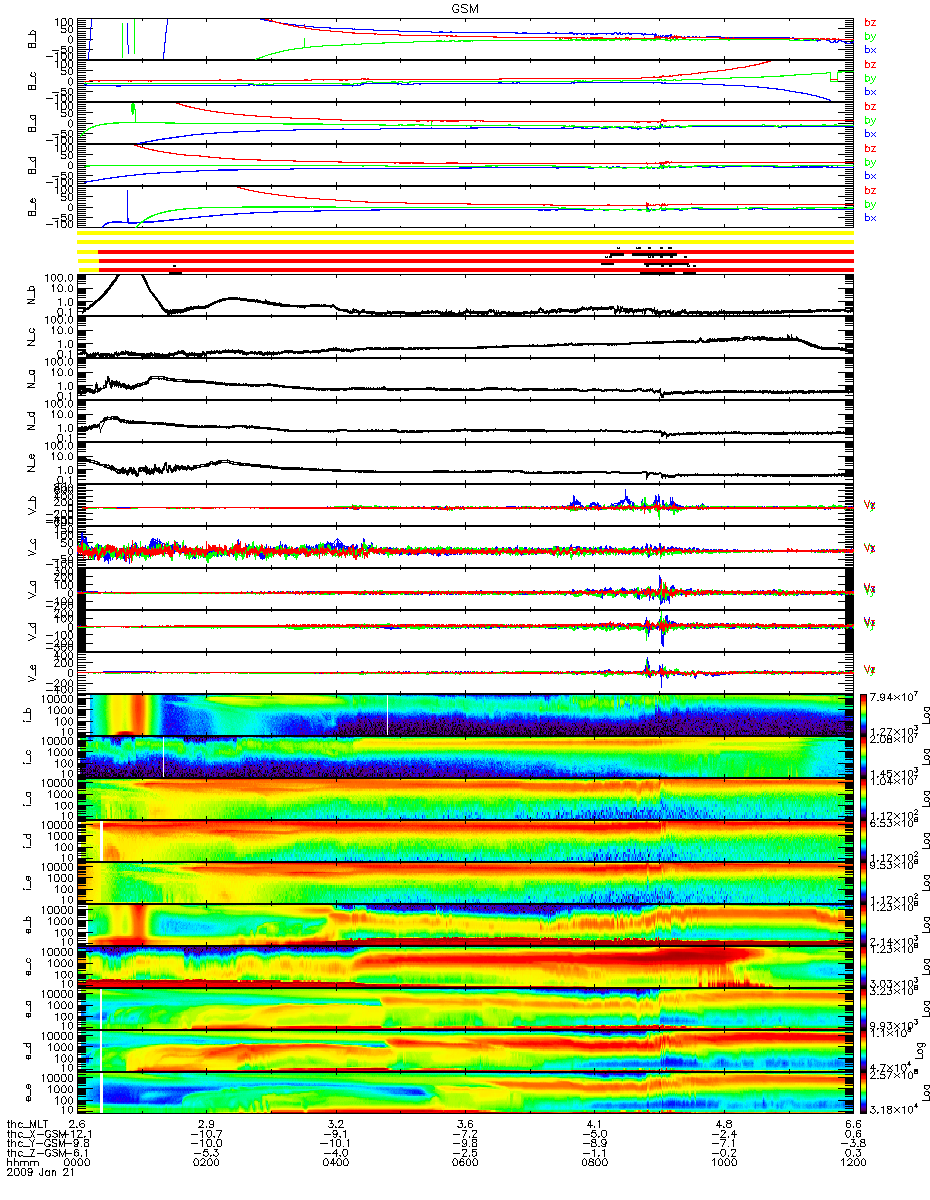
Task: Click the 0600 time tick label
Action: (x=464, y=1163)
